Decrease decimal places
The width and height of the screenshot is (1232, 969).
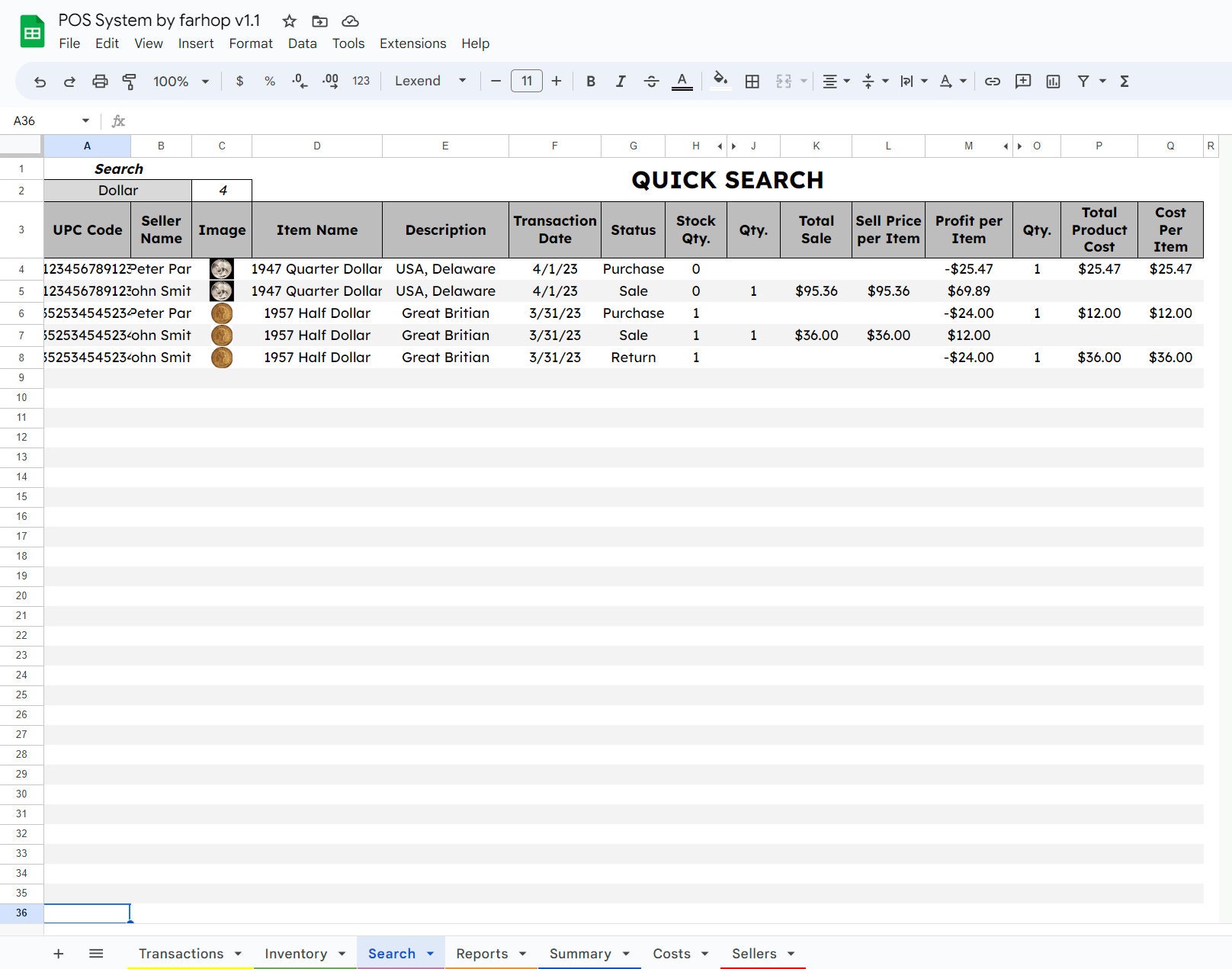[x=300, y=82]
